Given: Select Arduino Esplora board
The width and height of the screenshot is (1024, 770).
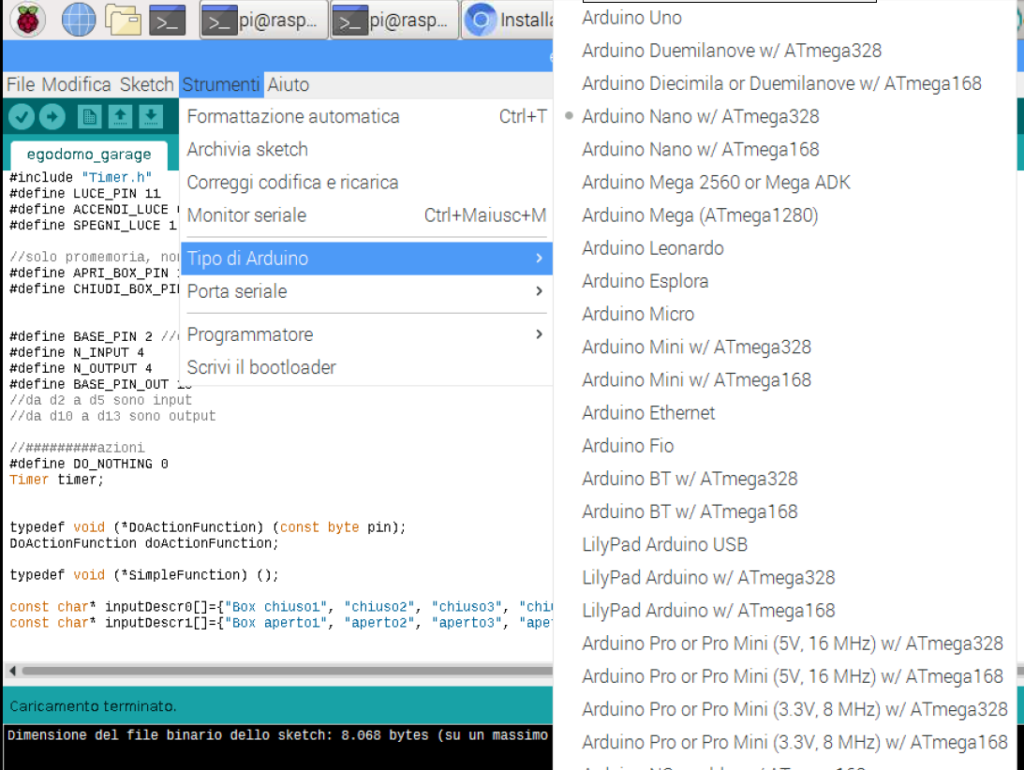Looking at the screenshot, I should coord(785,281).
